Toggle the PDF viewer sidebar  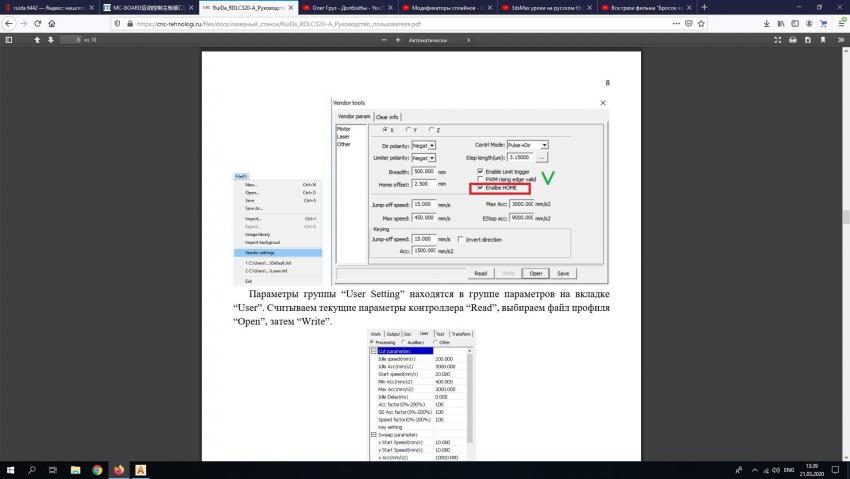coord(8,40)
